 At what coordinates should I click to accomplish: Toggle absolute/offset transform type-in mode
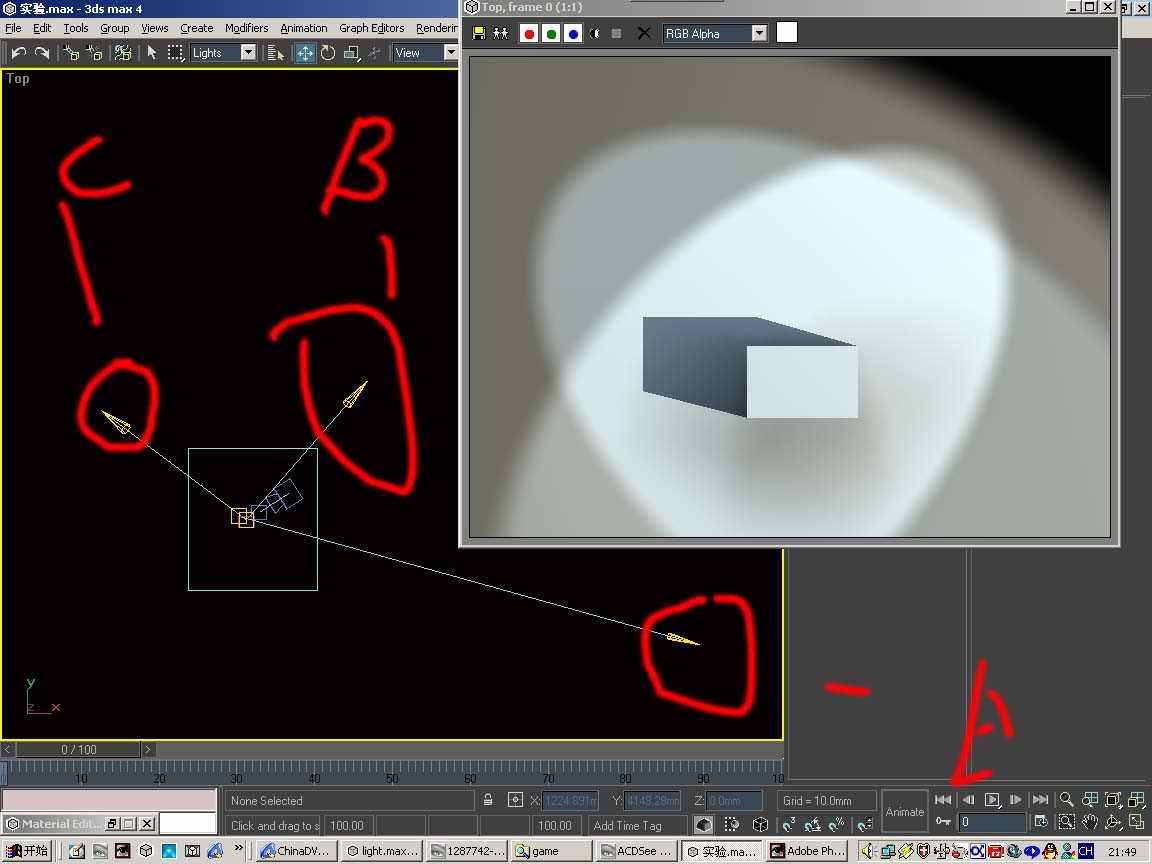[515, 800]
